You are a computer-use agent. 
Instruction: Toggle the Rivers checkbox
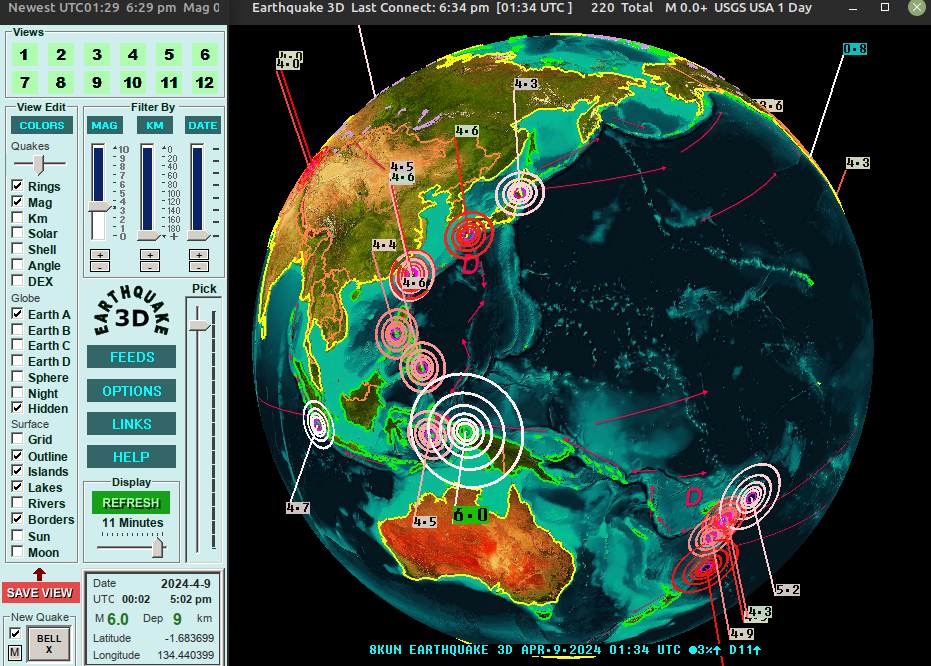click(x=17, y=503)
